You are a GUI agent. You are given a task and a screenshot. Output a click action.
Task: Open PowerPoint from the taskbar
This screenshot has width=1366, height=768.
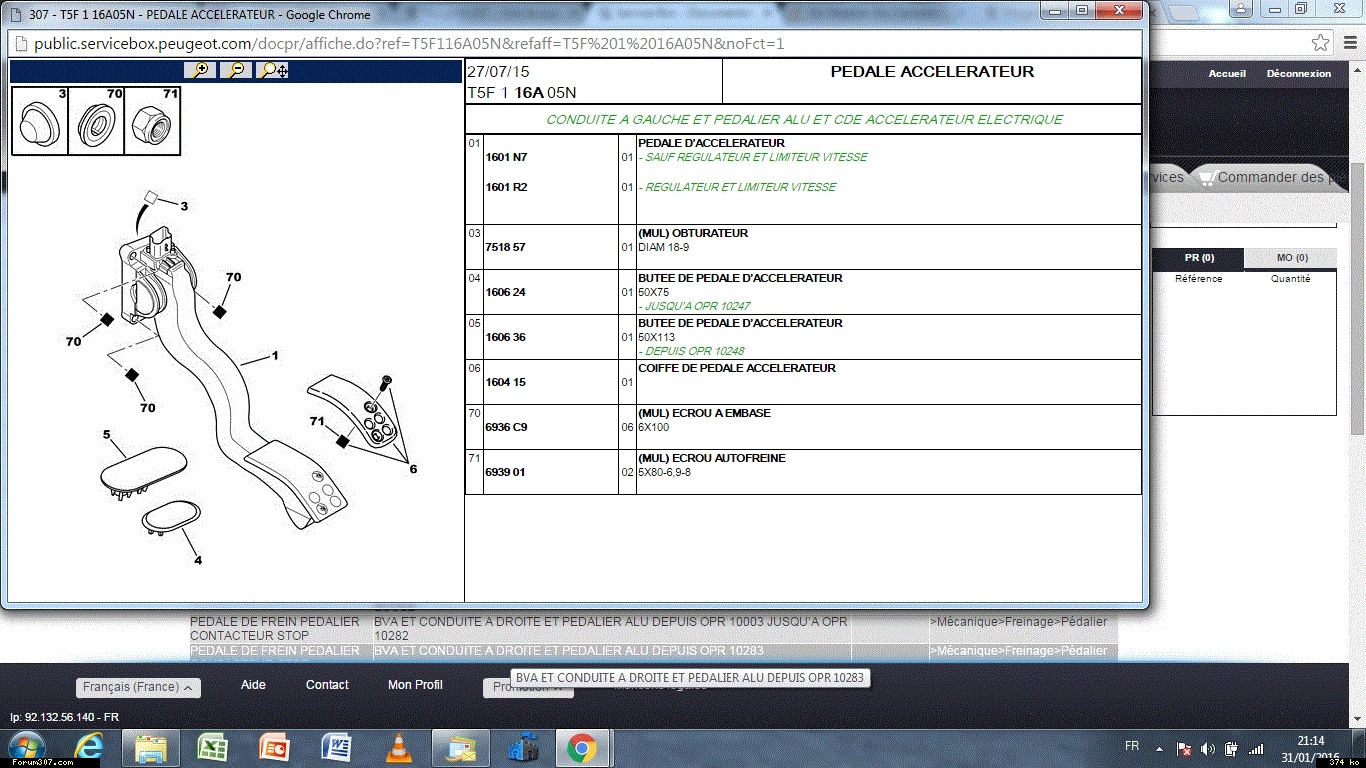coord(274,747)
